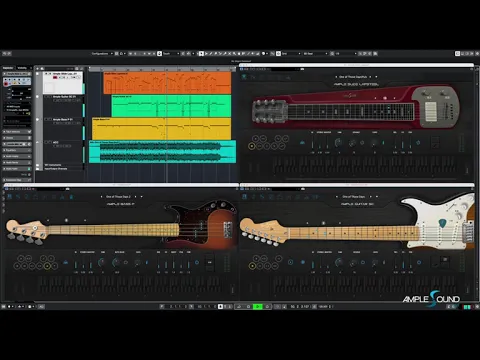Select yellow-highlighted articulation in Ample Guitar SC
This screenshot has width=480, height=360.
[252, 266]
